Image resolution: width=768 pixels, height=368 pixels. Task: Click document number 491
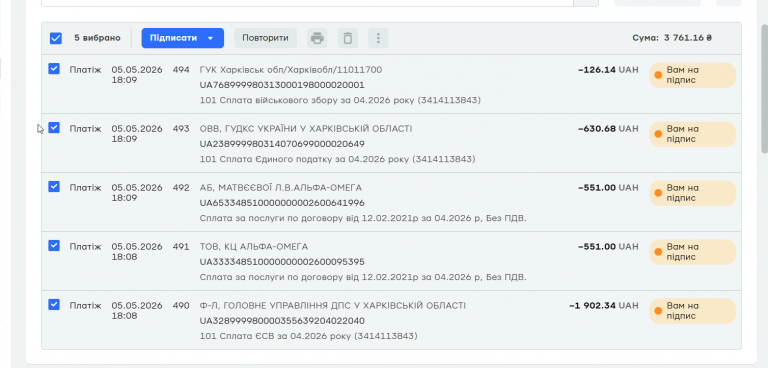pos(181,246)
